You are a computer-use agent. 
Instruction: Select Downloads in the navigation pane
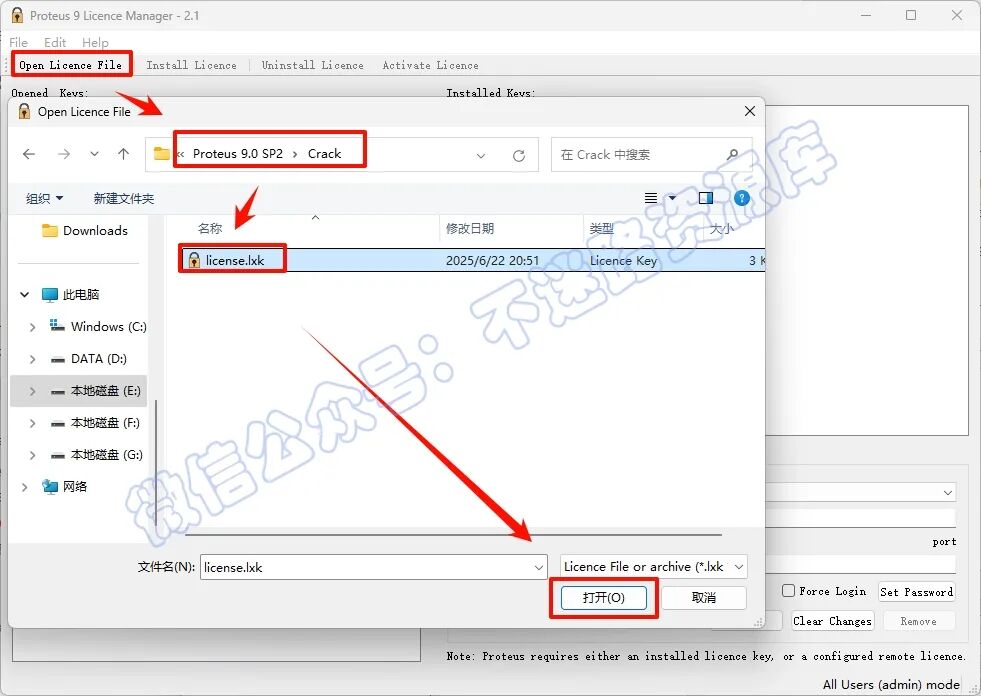point(84,230)
